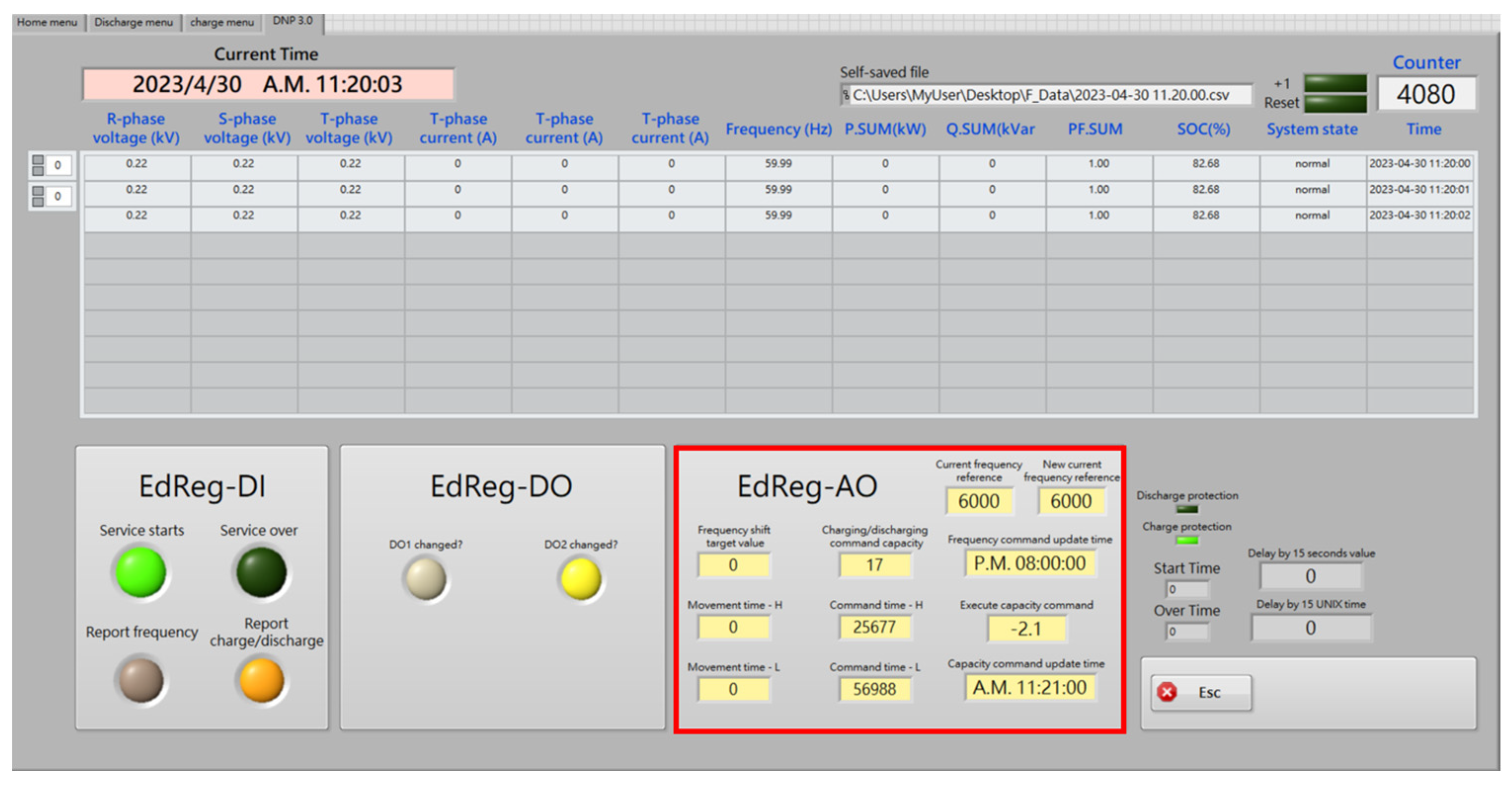Click the DO2 changed? yellow indicator

(581, 579)
